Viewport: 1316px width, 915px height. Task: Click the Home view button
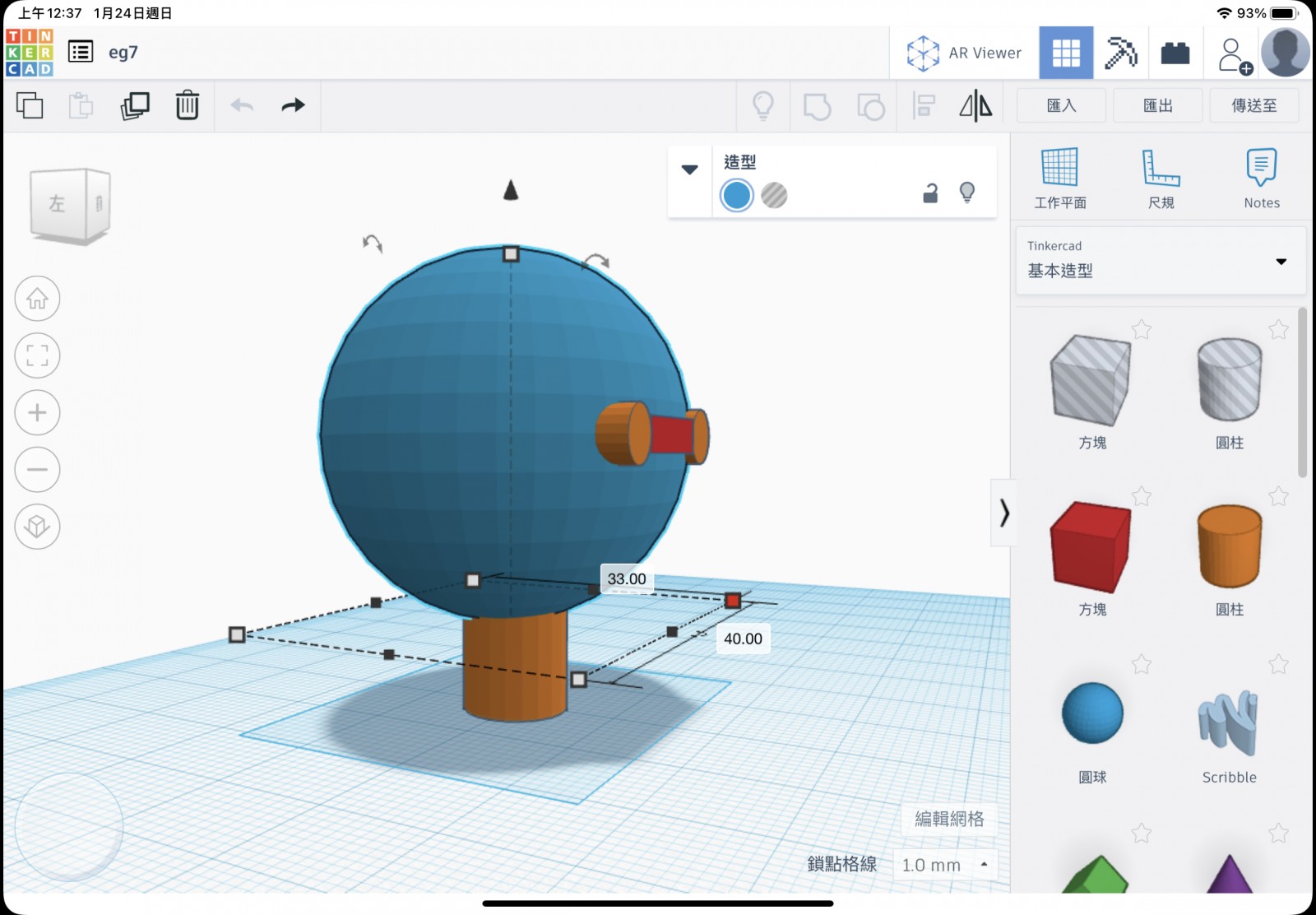pyautogui.click(x=37, y=298)
